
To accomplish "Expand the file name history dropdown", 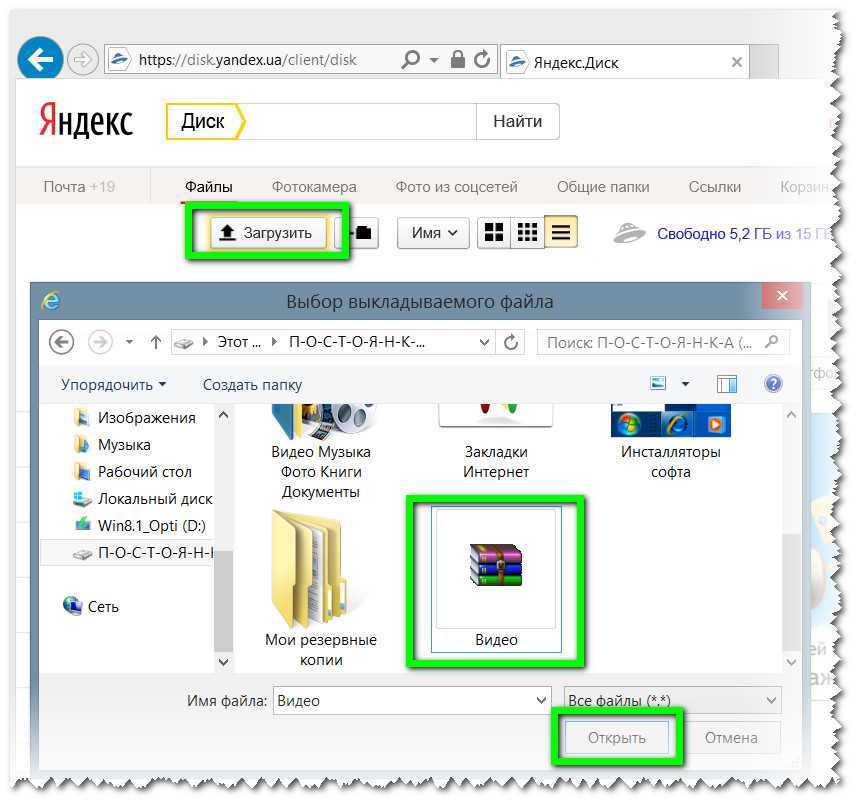I will [541, 700].
